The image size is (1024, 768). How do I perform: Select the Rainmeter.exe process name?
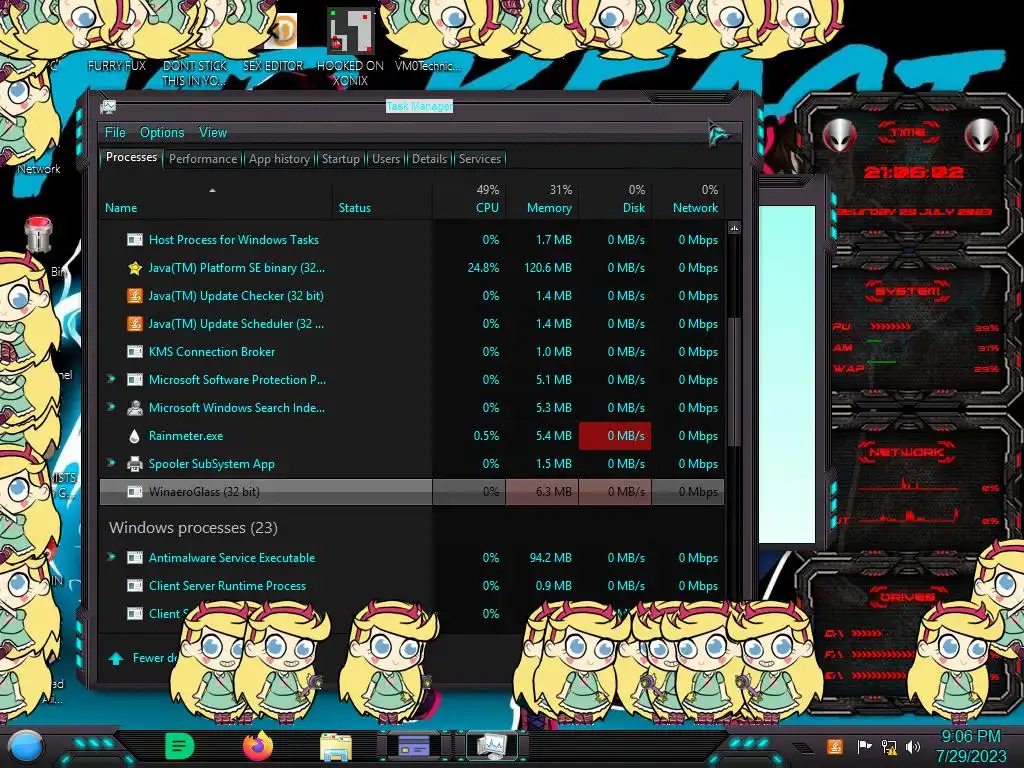tap(185, 436)
